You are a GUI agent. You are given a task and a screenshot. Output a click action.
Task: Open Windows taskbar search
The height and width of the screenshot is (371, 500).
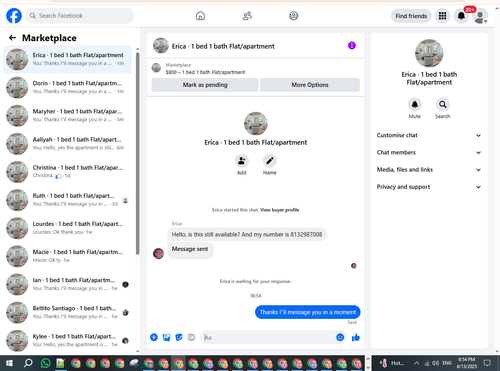coord(28,363)
